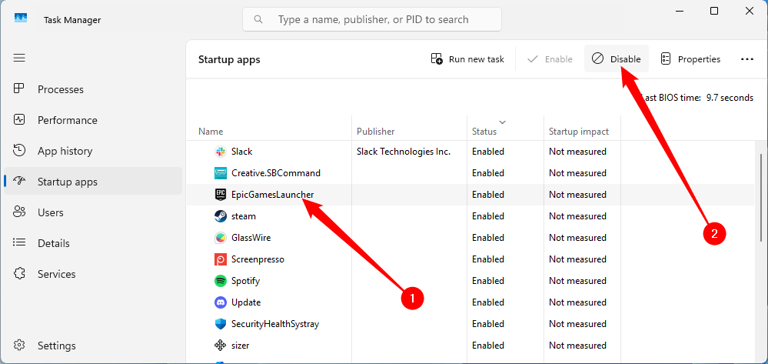Click the Performance icon in sidebar
This screenshot has height=364, width=768.
click(19, 120)
